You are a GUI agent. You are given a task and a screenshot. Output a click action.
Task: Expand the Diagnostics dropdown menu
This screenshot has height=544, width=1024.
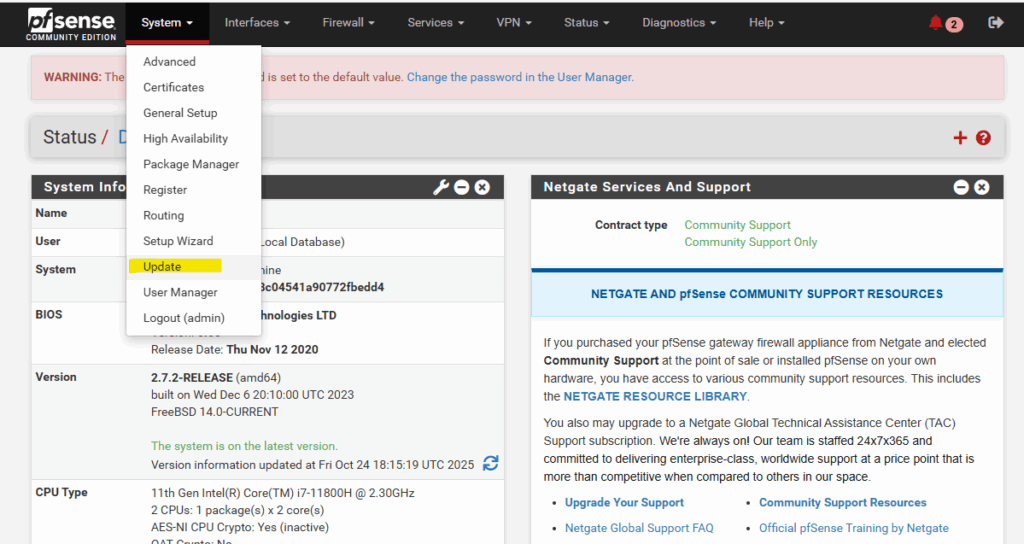(680, 23)
